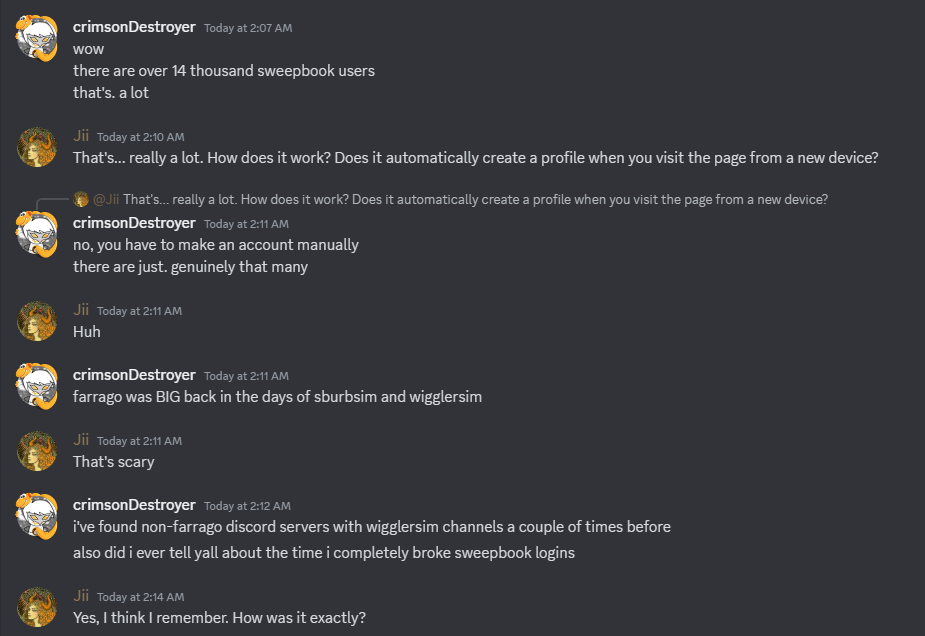Click the message about breaking sweepbook logins
The width and height of the screenshot is (925, 636).
click(x=324, y=552)
